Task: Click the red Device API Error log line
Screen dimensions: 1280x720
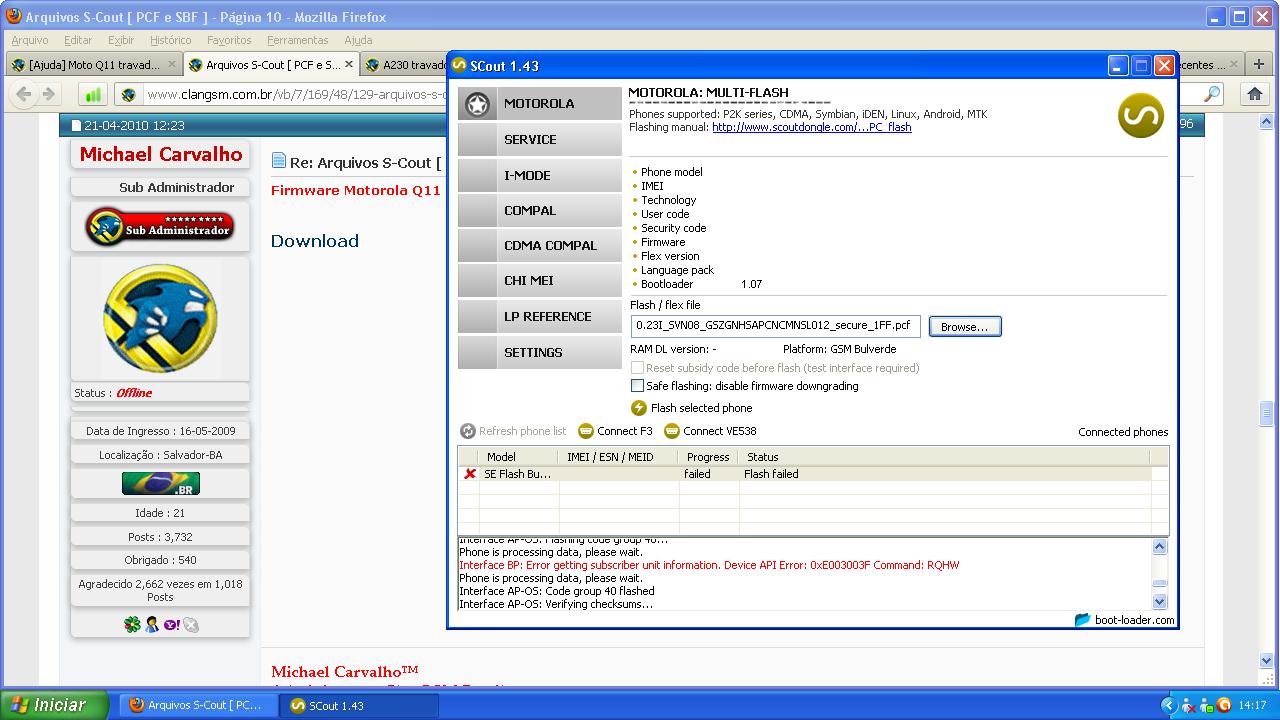Action: pos(709,565)
